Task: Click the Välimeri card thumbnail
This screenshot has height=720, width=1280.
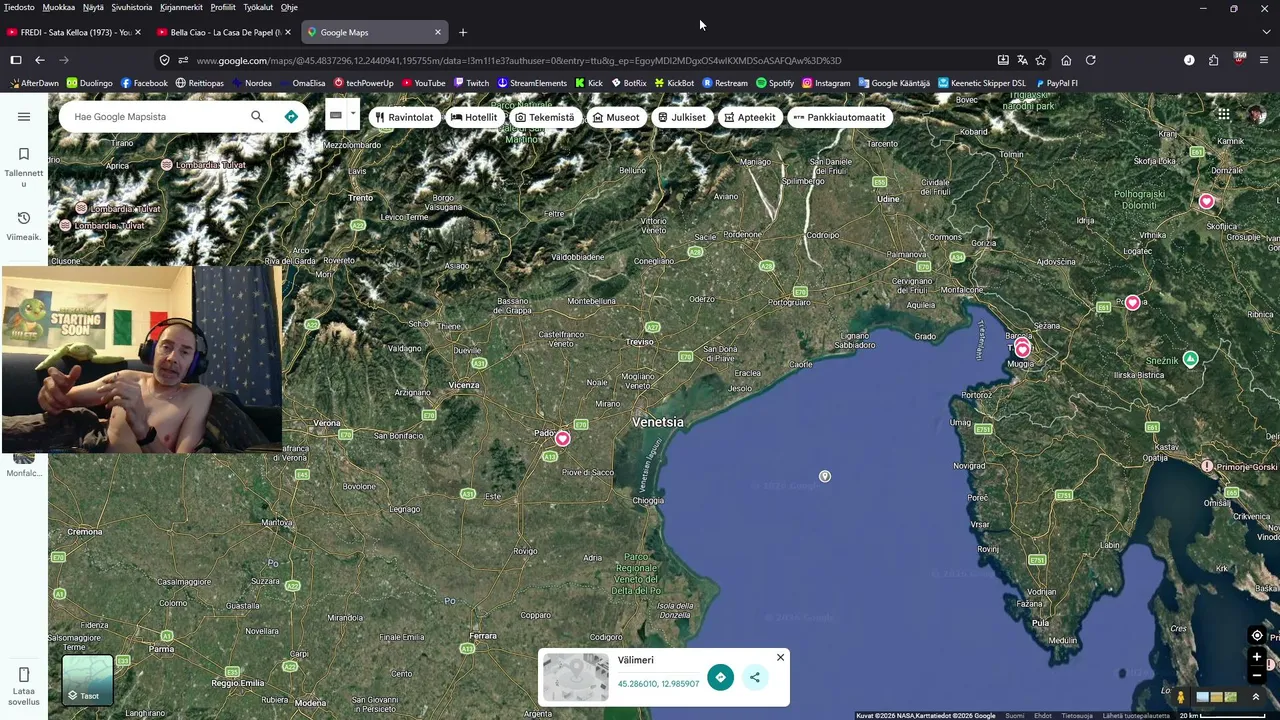Action: [x=575, y=677]
